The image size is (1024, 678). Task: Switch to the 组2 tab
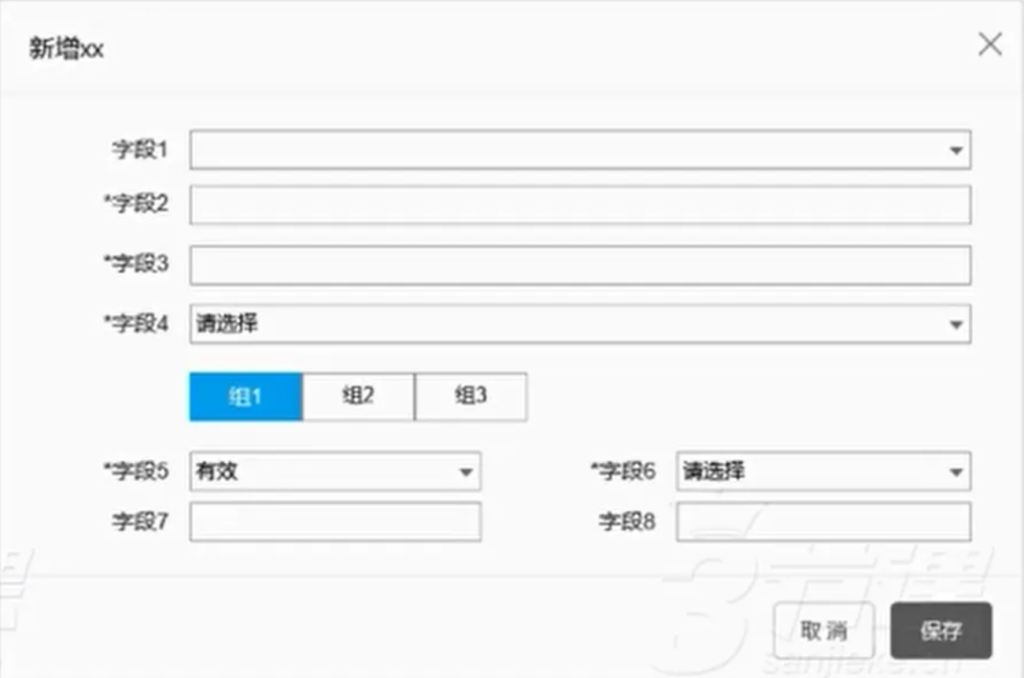click(x=358, y=396)
